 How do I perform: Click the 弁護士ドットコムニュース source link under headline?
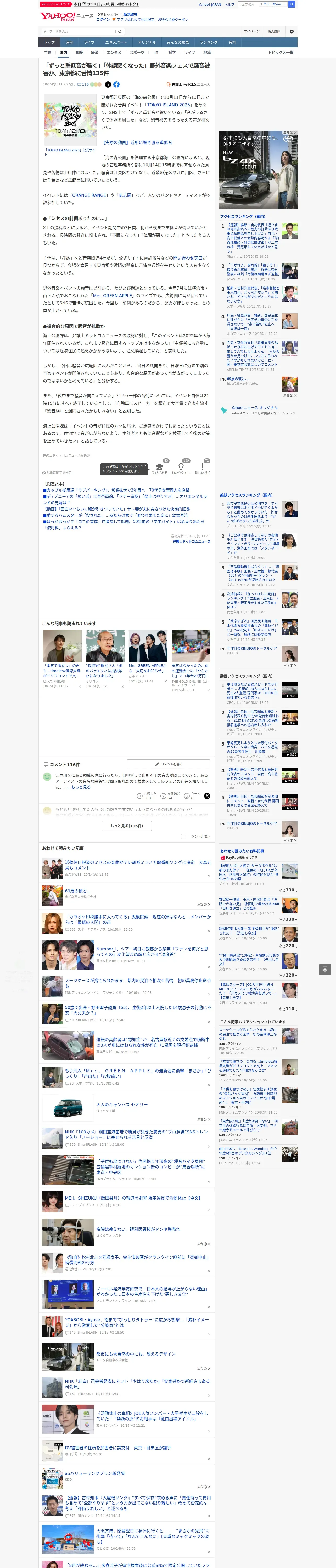(188, 85)
